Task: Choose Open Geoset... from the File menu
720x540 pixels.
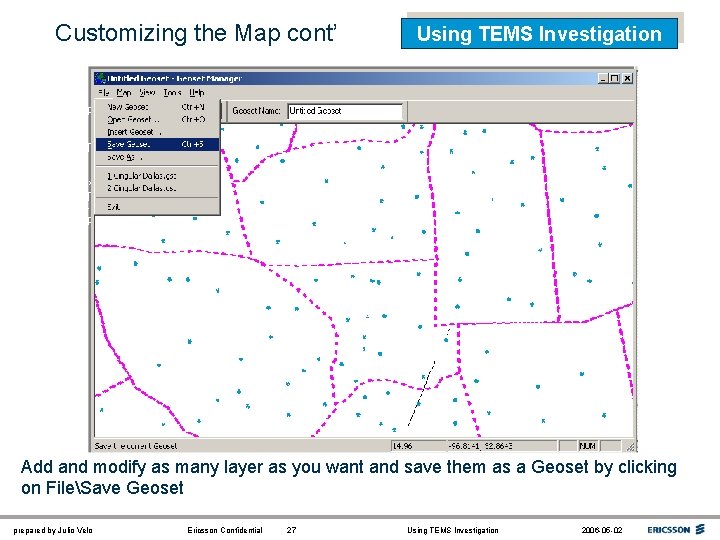Action: point(157,119)
